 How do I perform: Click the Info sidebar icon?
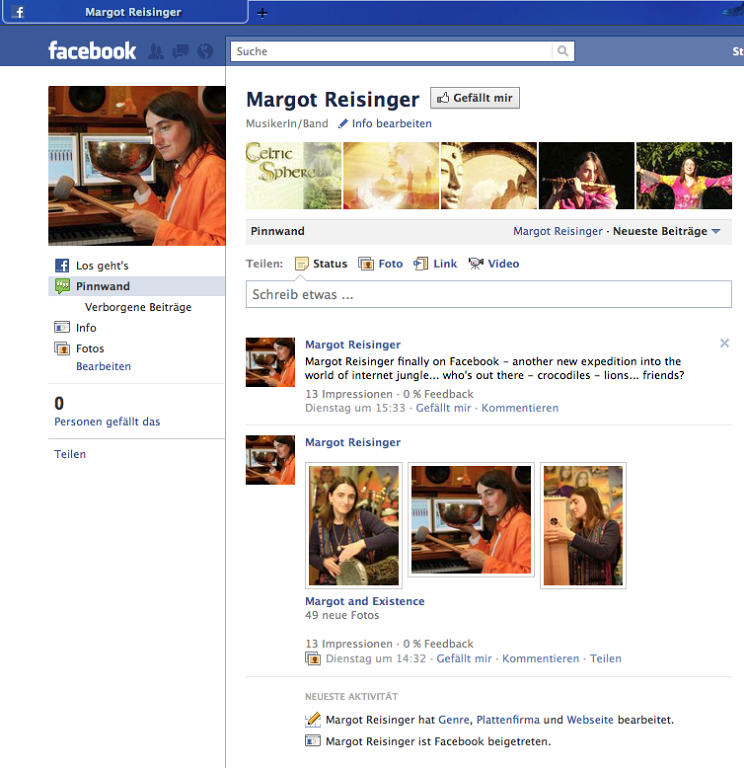(x=62, y=327)
